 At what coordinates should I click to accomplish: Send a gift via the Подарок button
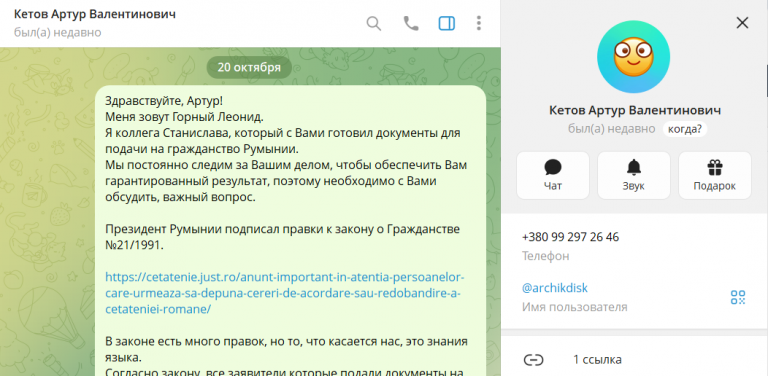point(715,175)
